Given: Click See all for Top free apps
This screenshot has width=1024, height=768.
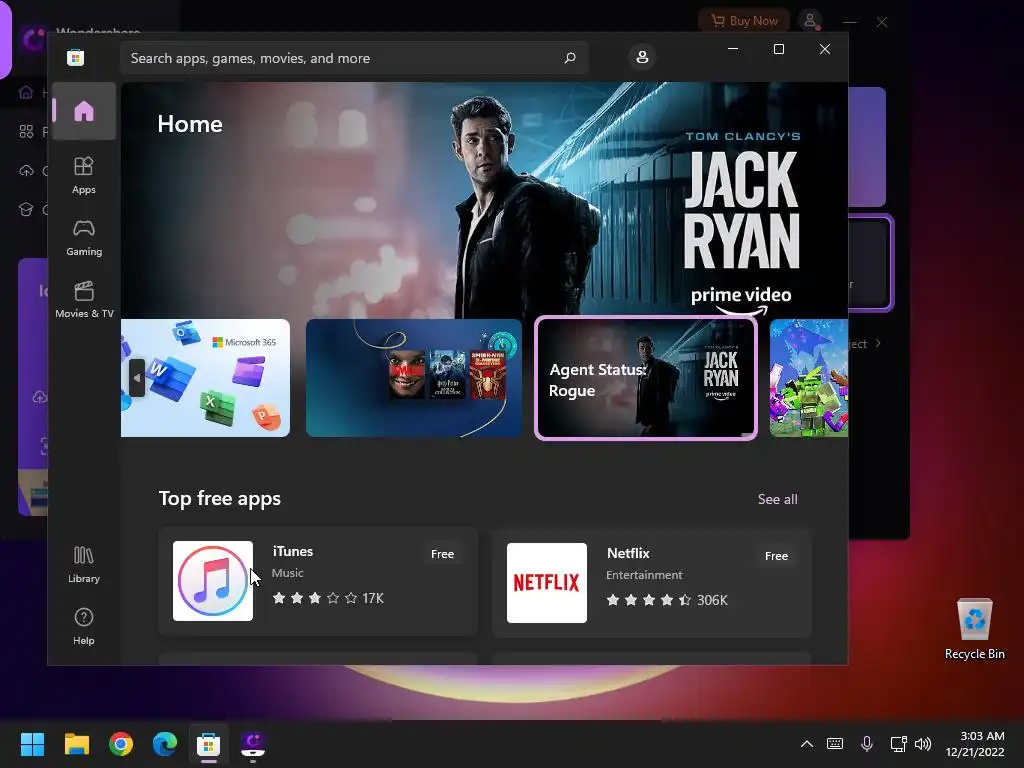Looking at the screenshot, I should tap(777, 499).
